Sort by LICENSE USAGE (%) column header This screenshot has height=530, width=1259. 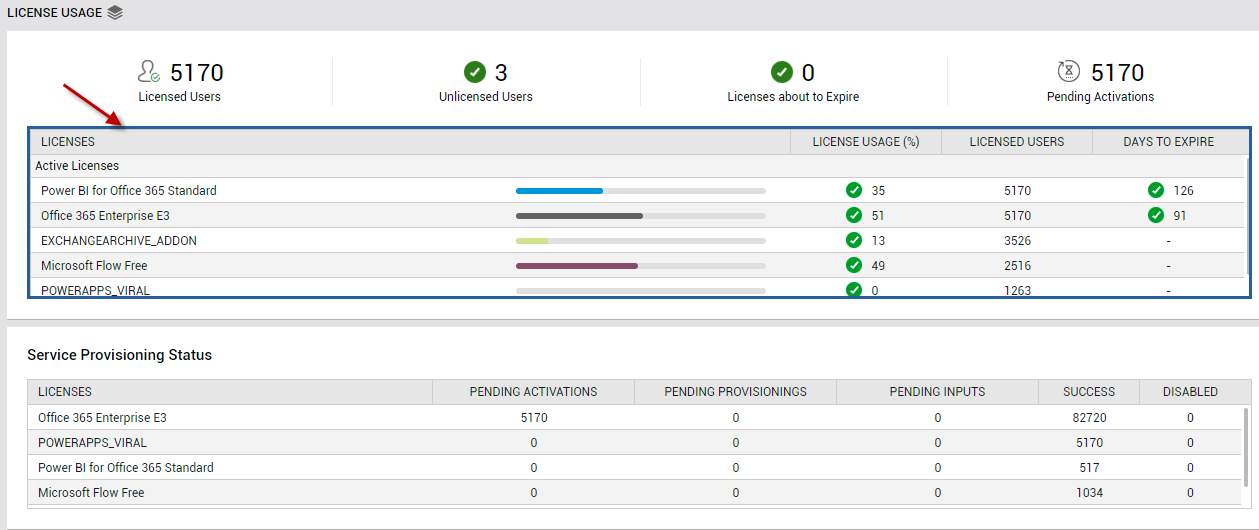click(x=866, y=142)
